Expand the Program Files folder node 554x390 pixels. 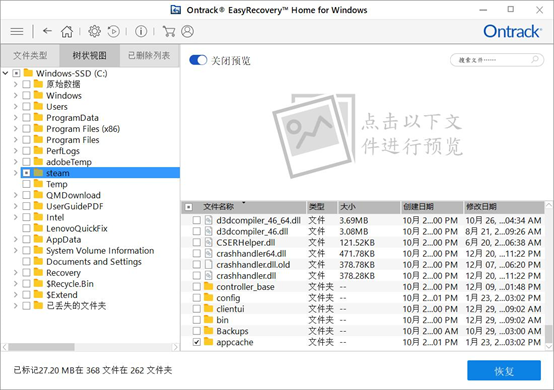[x=15, y=140]
